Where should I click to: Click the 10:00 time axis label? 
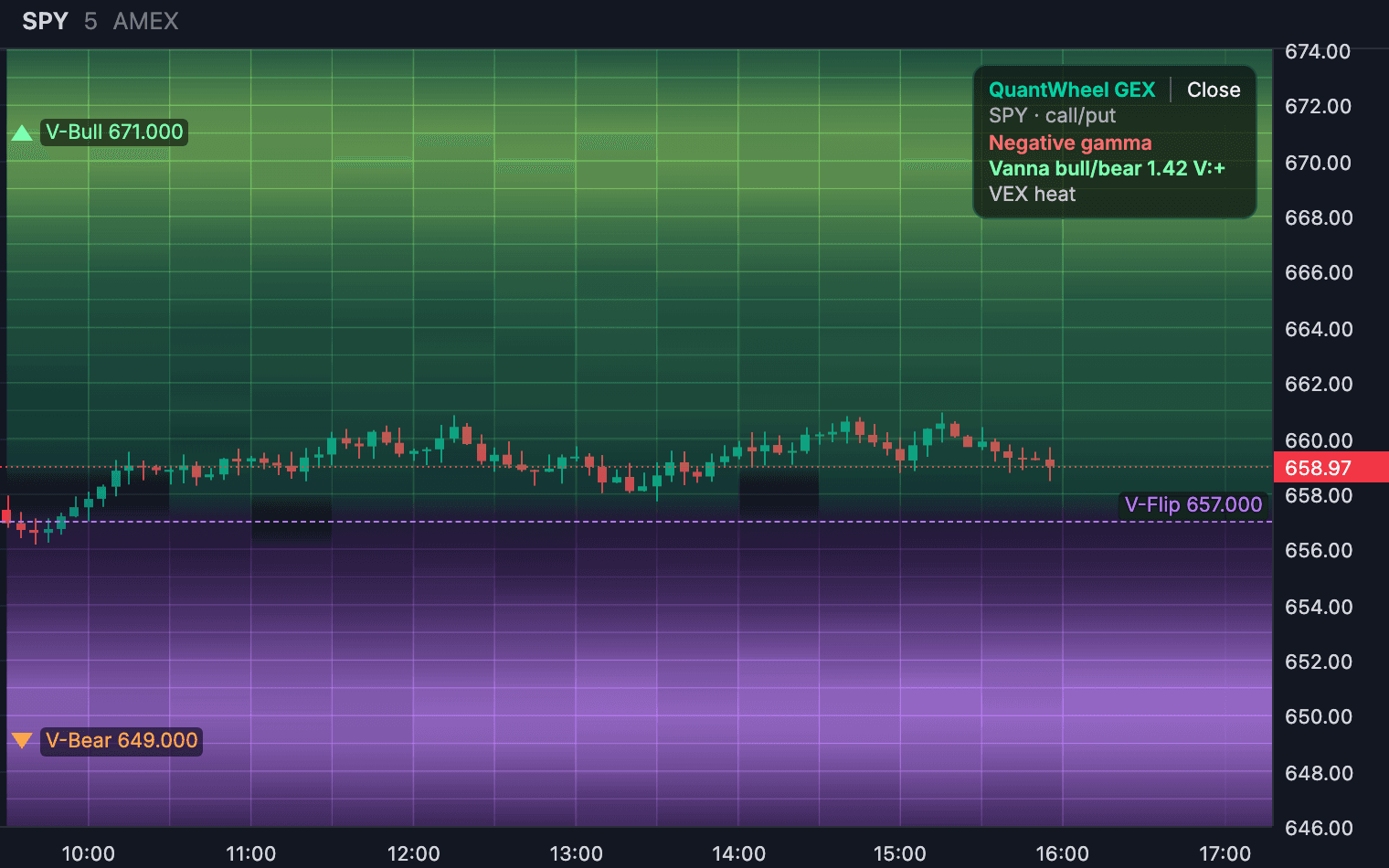coord(88,853)
